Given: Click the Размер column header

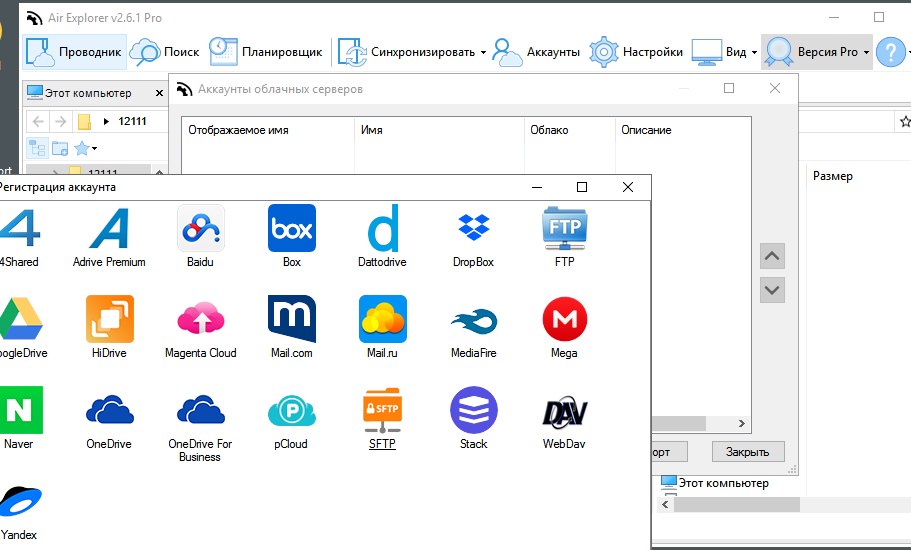Looking at the screenshot, I should point(833,176).
